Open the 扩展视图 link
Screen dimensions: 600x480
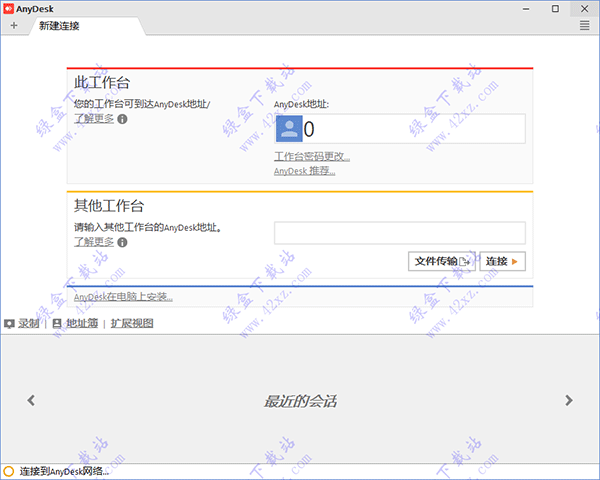click(x=132, y=323)
